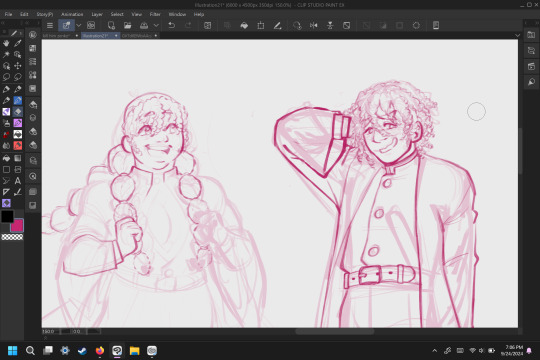
Task: Select the black main color swatch
Action: (x=7, y=216)
